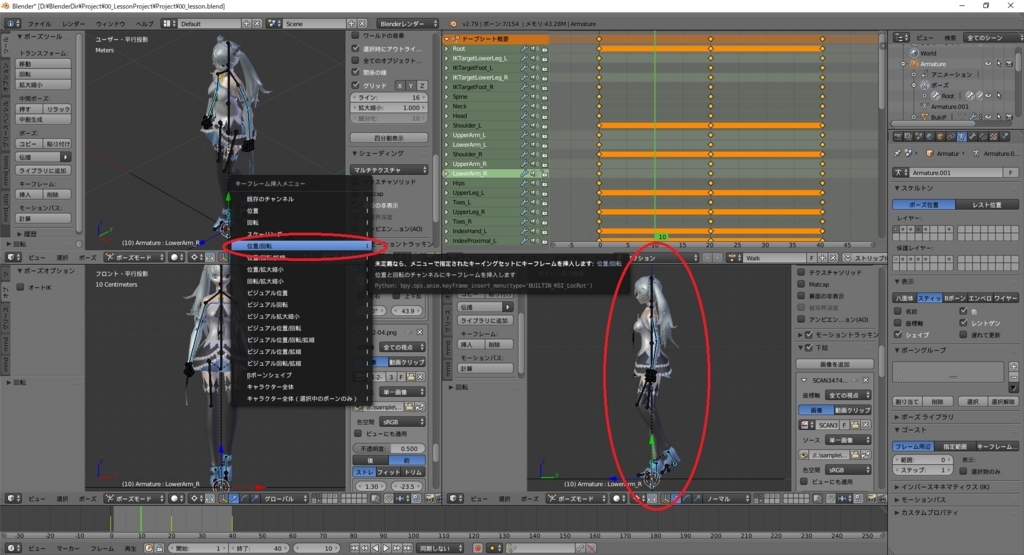
Task: Switch to the レスト位置 tab
Action: pos(987,204)
